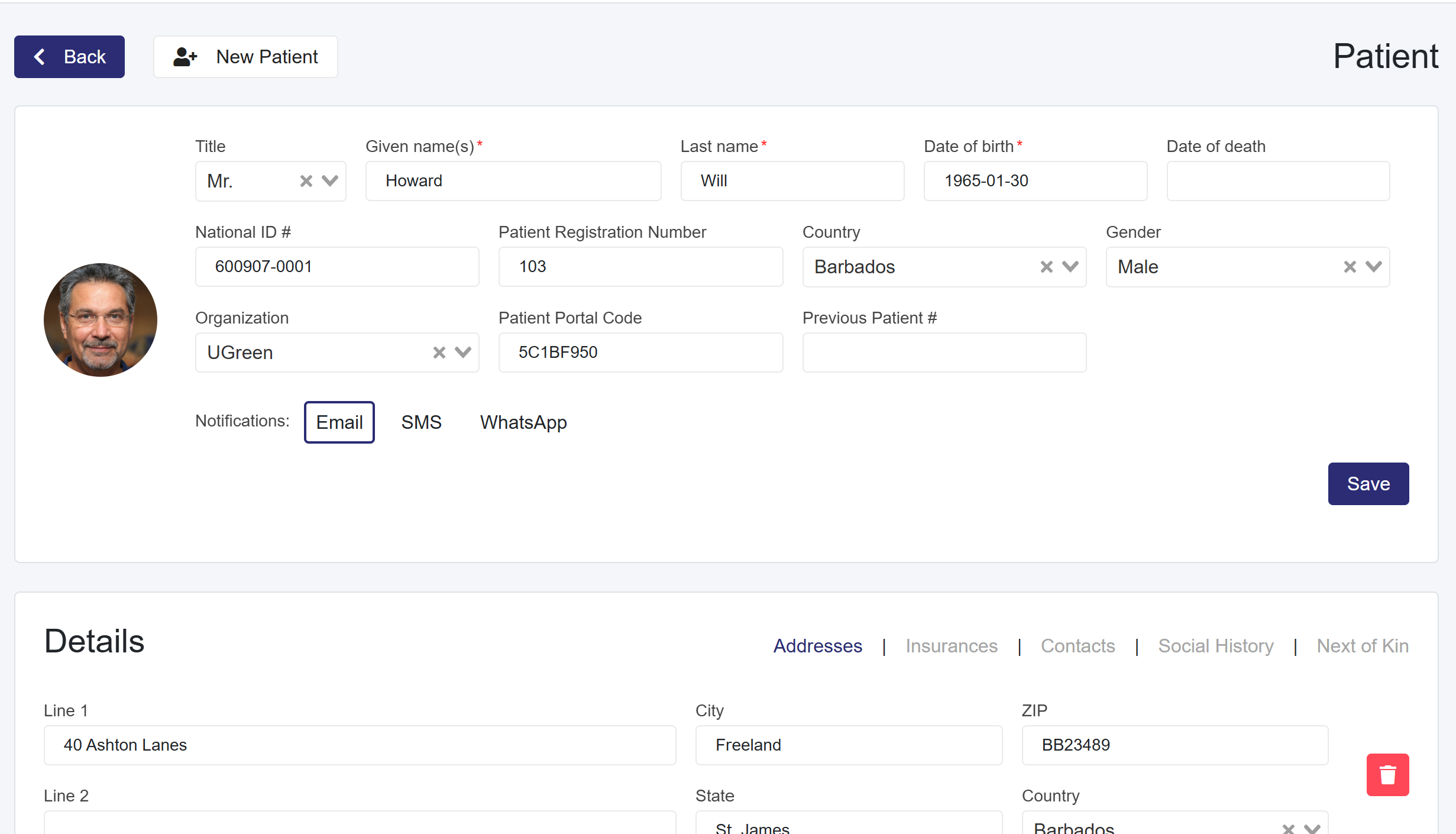The height and width of the screenshot is (834, 1456).
Task: Click the Back arrow chevron icon
Action: click(x=40, y=57)
